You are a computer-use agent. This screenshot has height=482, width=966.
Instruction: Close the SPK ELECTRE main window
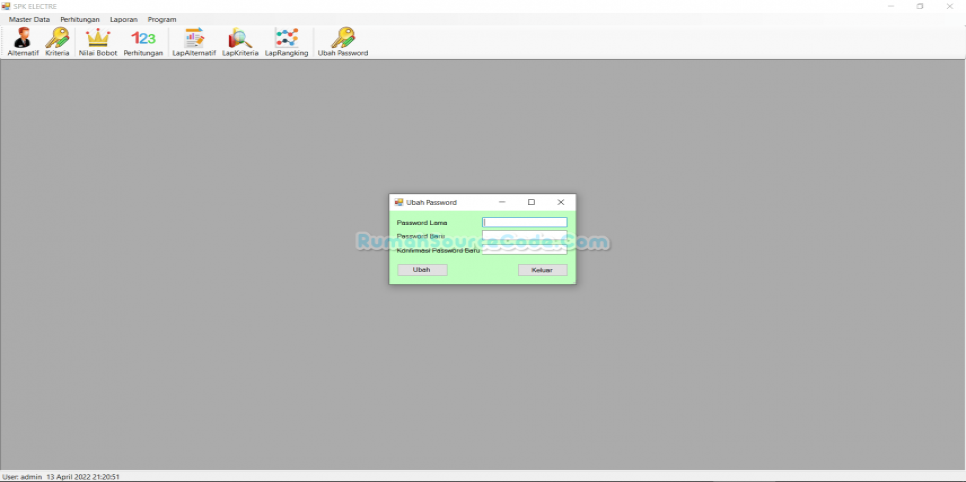tap(949, 6)
